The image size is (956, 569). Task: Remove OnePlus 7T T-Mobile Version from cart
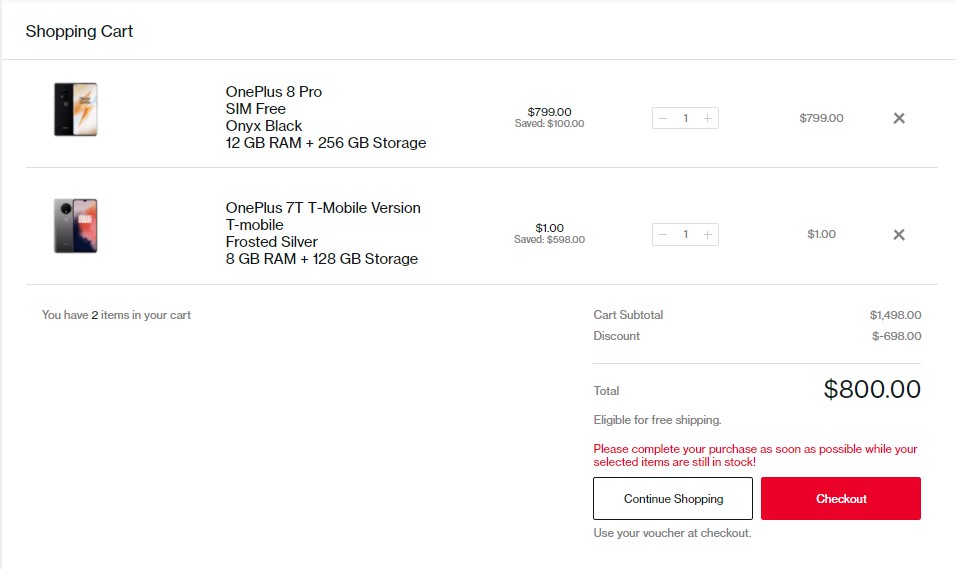point(899,235)
